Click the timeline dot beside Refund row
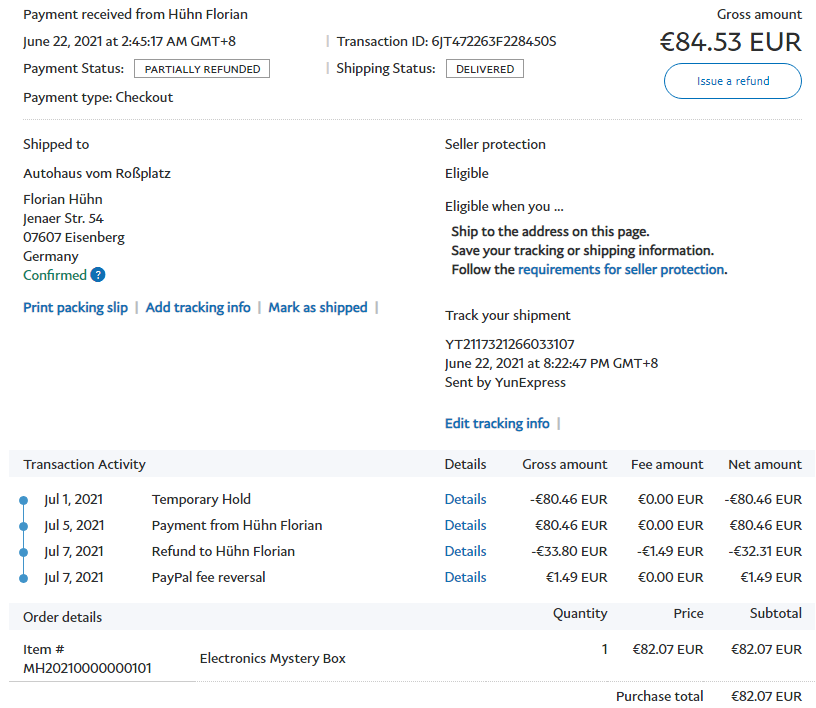This screenshot has width=816, height=708. pyautogui.click(x=23, y=552)
